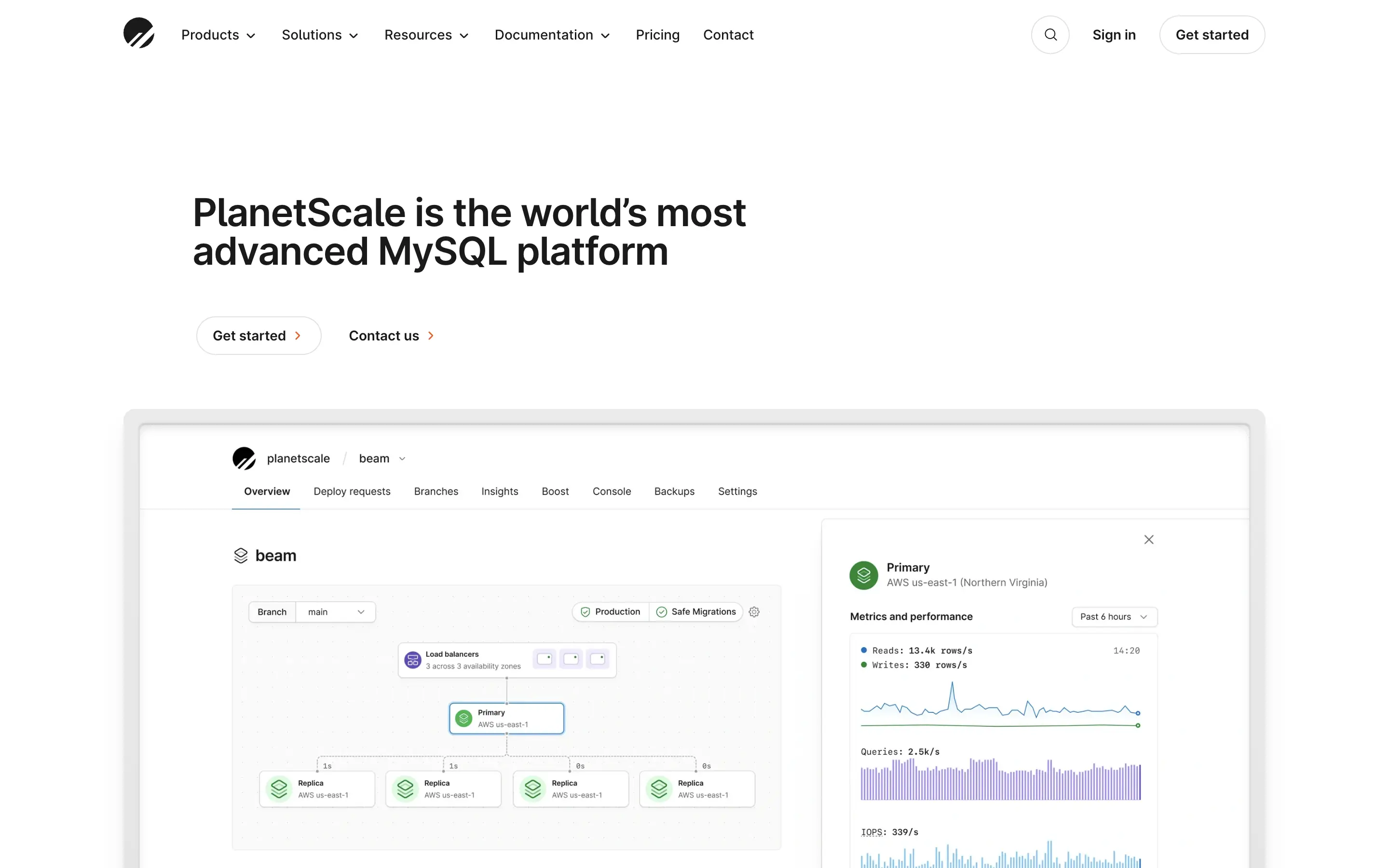Image resolution: width=1389 pixels, height=868 pixels.
Task: Switch to the Branches tab
Action: (x=436, y=491)
